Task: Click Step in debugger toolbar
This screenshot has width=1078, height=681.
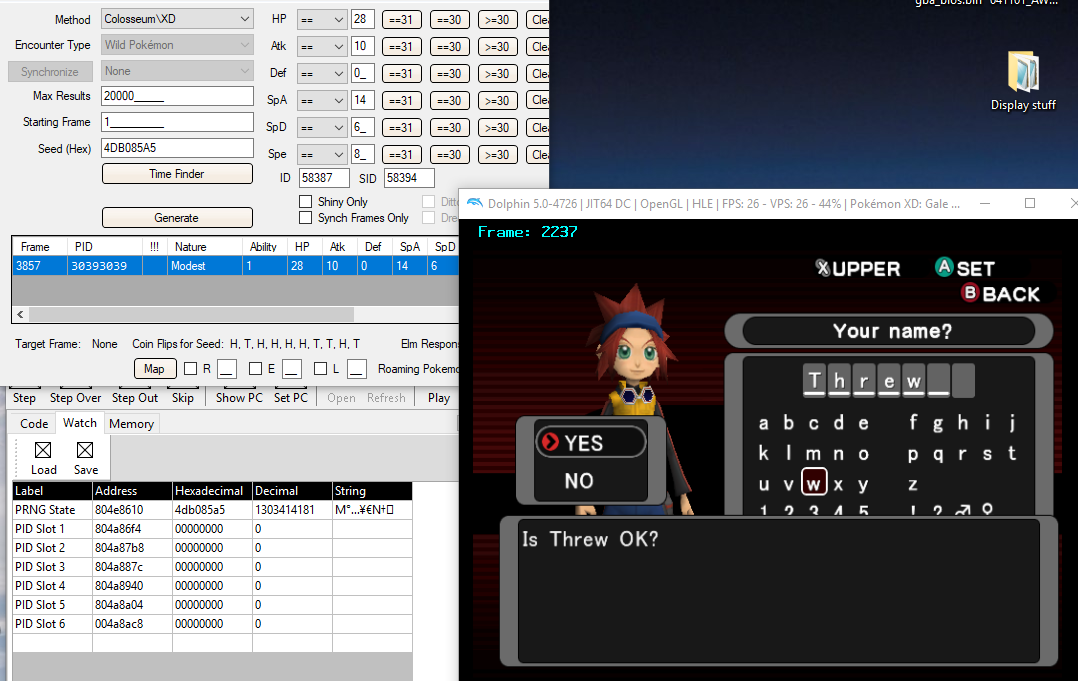Action: (x=24, y=398)
